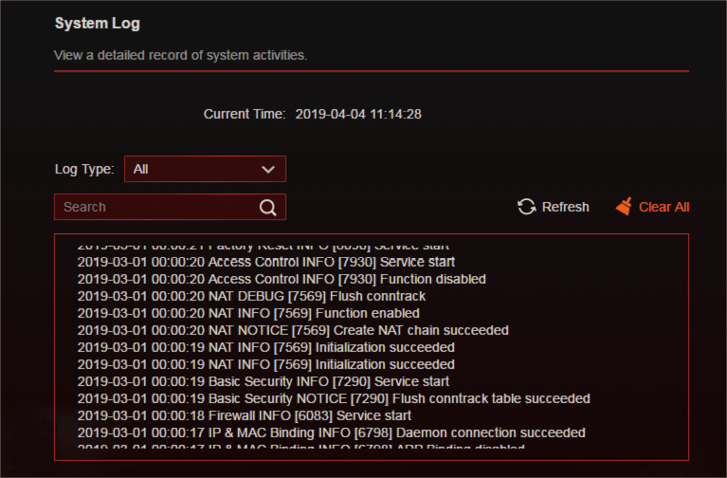Click the Log Type chevron arrow
This screenshot has height=478, width=727.
point(268,170)
